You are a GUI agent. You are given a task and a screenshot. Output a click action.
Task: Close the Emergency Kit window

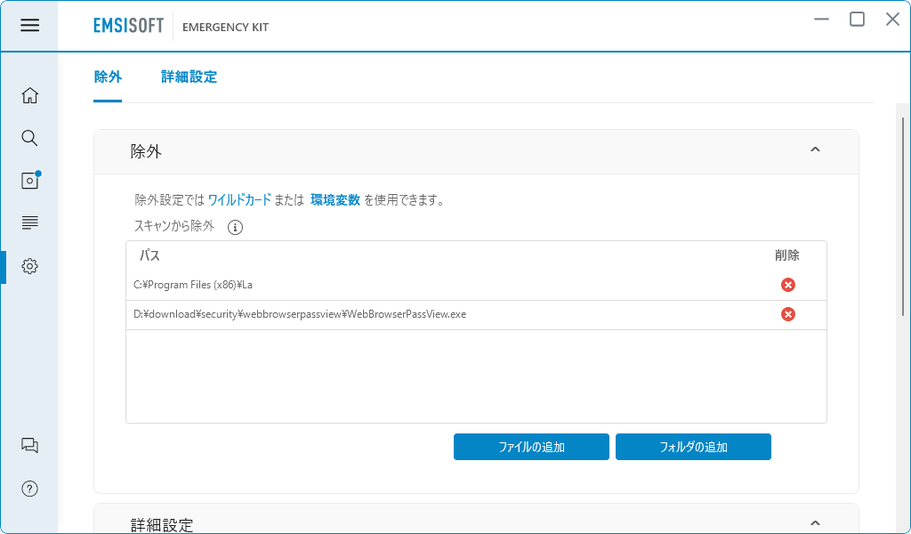(x=892, y=19)
